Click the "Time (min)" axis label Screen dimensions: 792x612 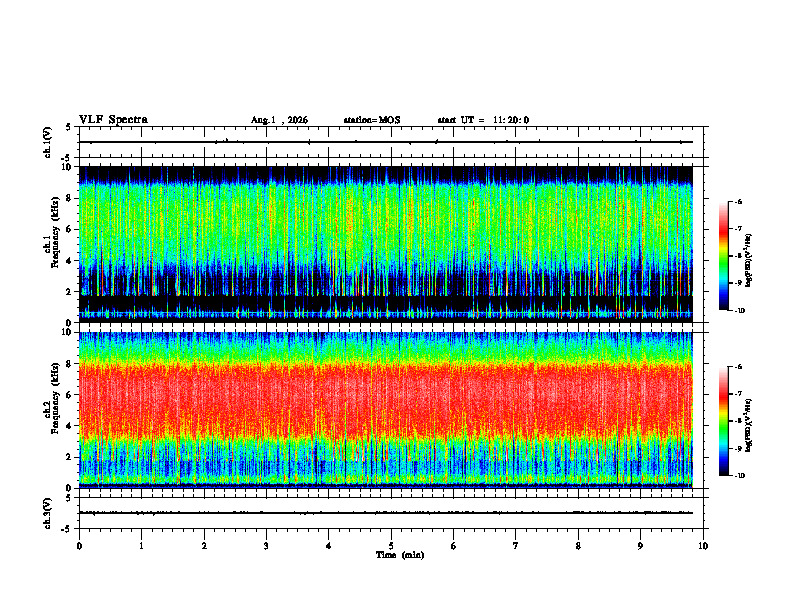tap(400, 555)
